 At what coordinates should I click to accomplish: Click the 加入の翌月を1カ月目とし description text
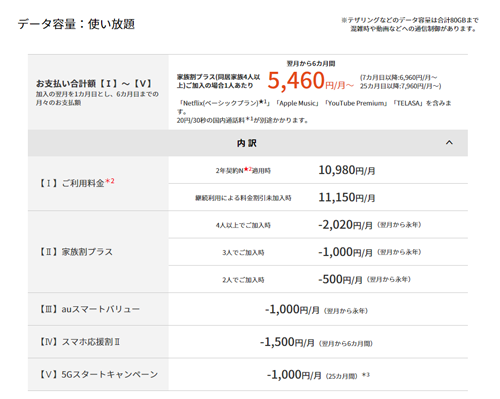[97, 98]
